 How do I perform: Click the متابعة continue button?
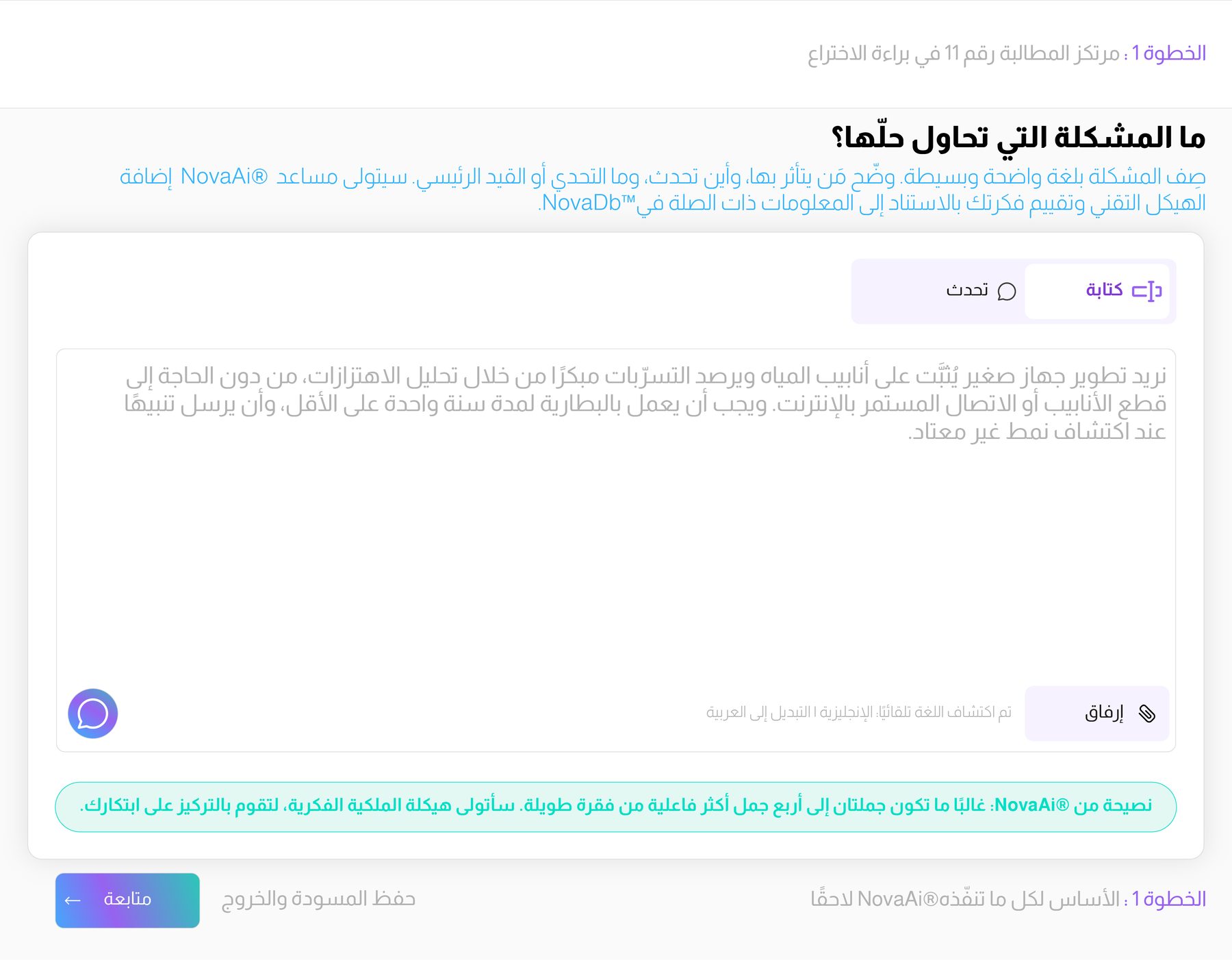pyautogui.click(x=127, y=900)
